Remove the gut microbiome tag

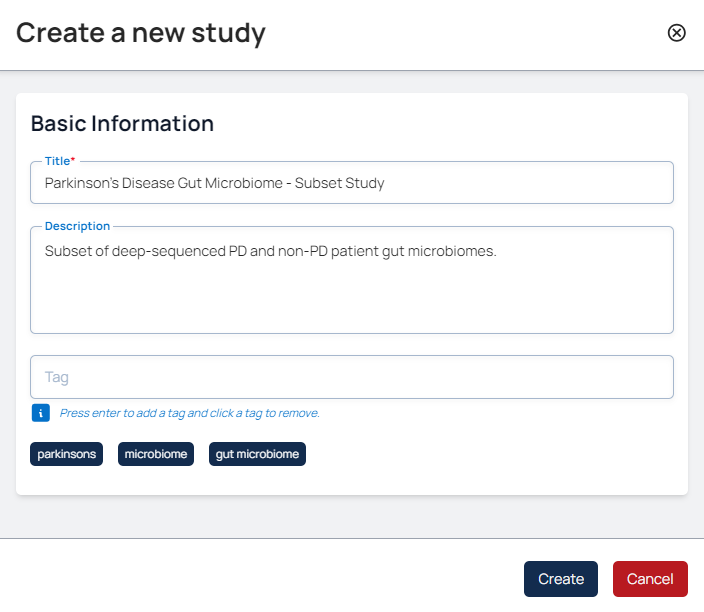[x=257, y=454]
